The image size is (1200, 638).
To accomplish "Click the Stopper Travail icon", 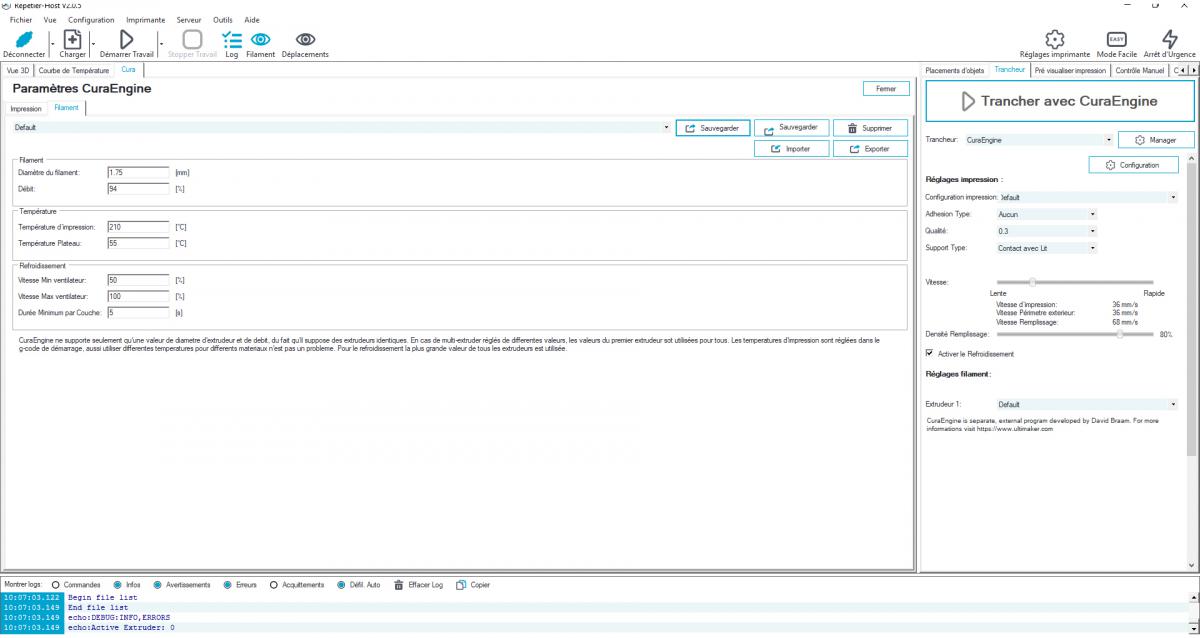I will [192, 38].
